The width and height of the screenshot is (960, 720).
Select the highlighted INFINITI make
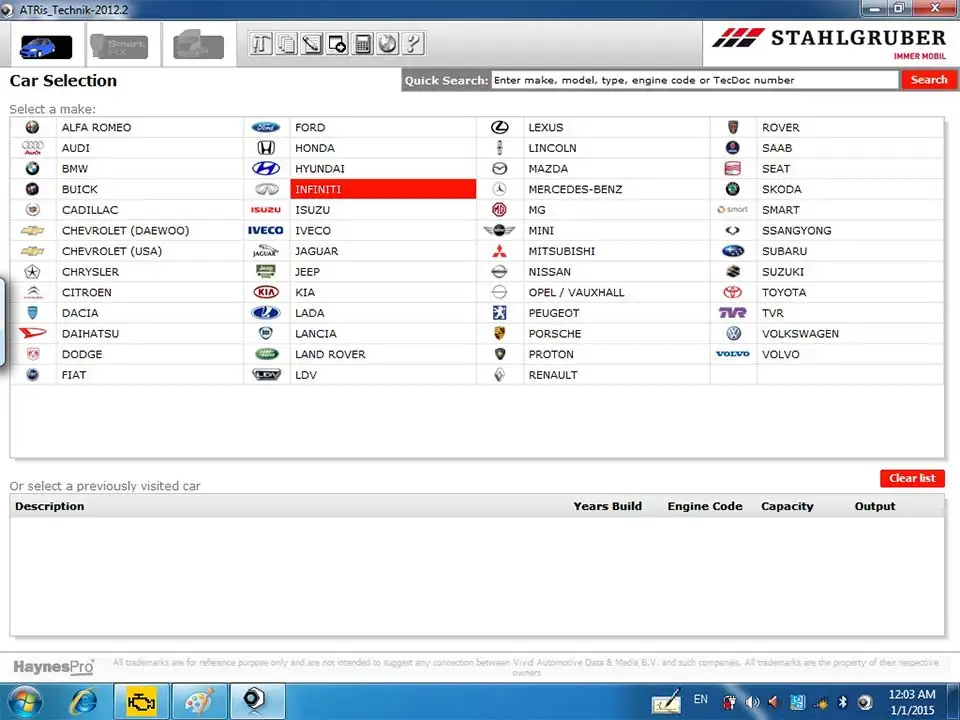click(x=383, y=189)
